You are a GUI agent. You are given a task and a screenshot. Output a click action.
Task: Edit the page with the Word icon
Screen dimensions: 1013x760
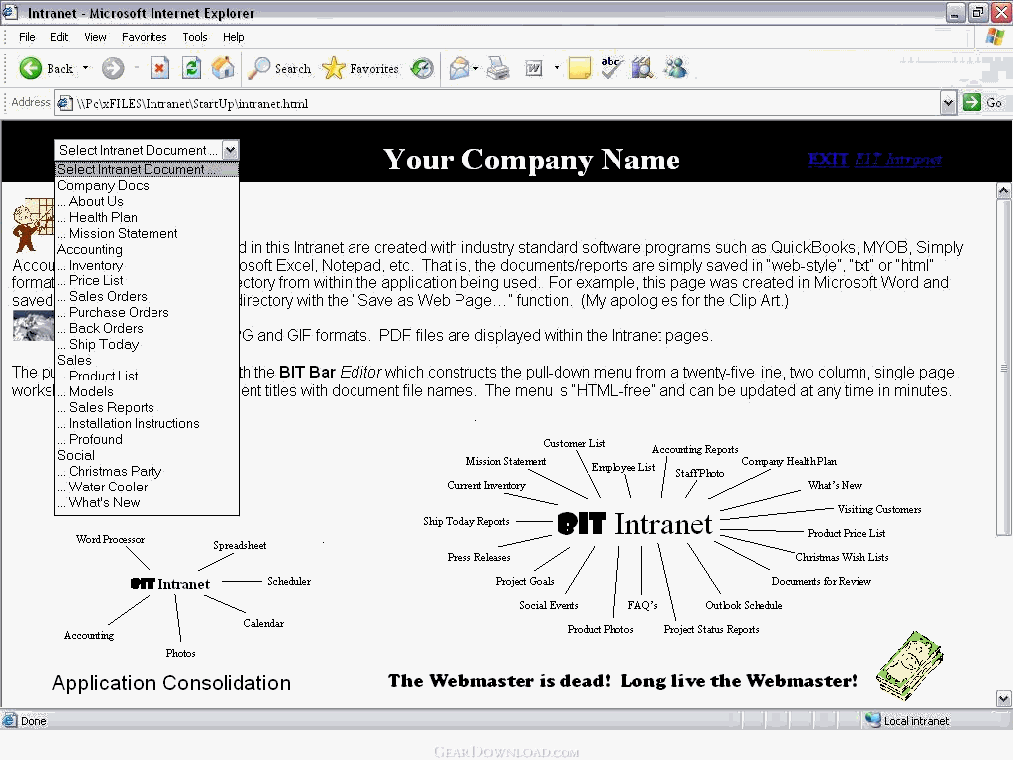tap(534, 68)
